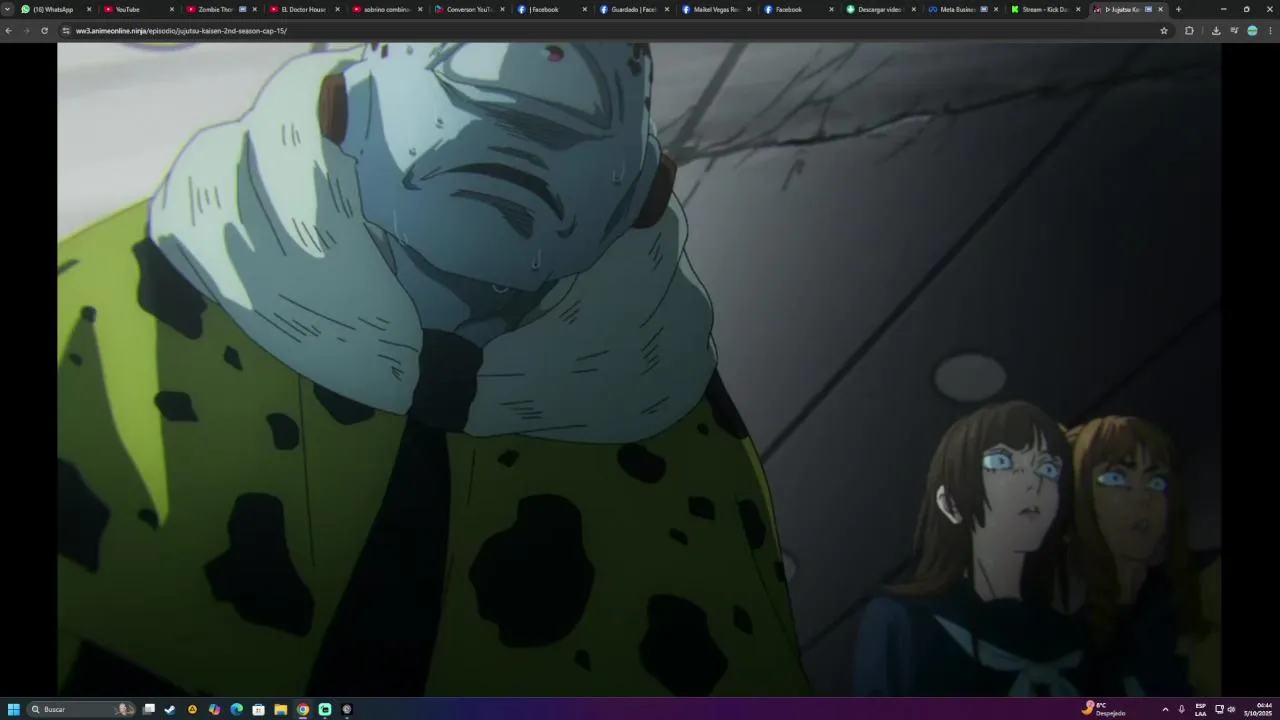This screenshot has width=1280, height=720.
Task: Close the Stream - Kick tab
Action: click(x=1078, y=9)
